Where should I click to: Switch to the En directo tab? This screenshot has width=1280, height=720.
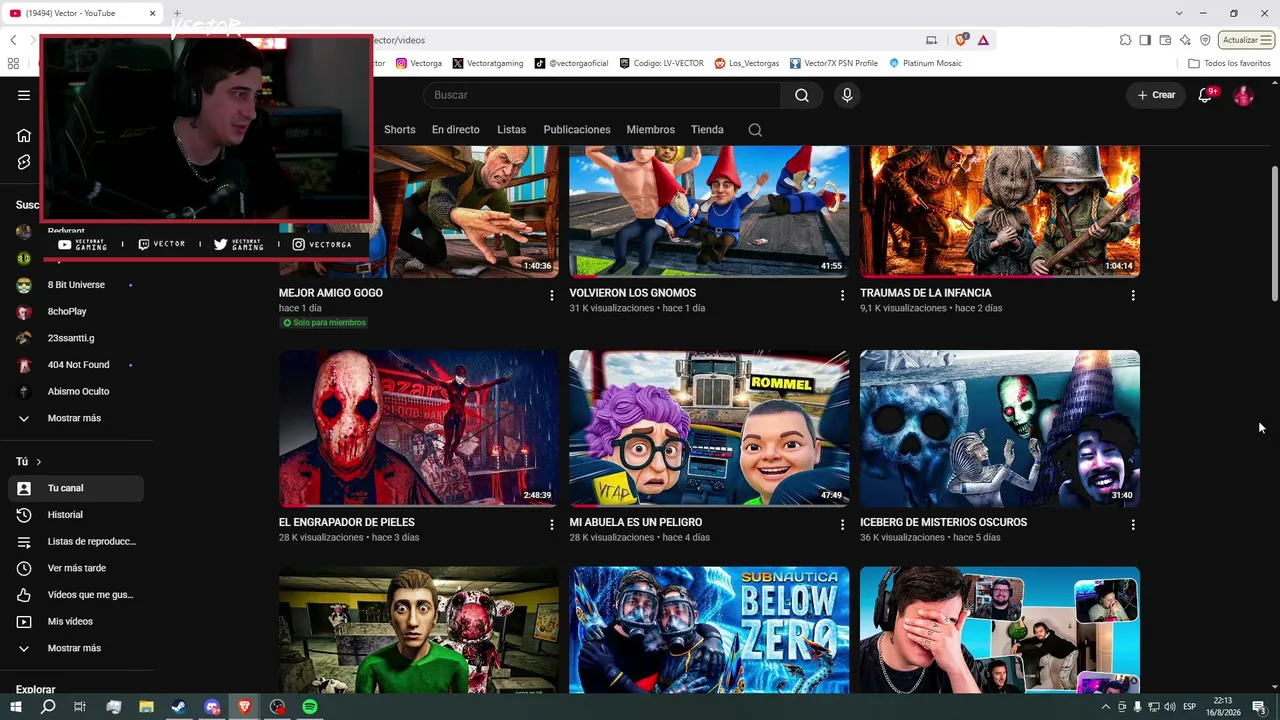(456, 130)
